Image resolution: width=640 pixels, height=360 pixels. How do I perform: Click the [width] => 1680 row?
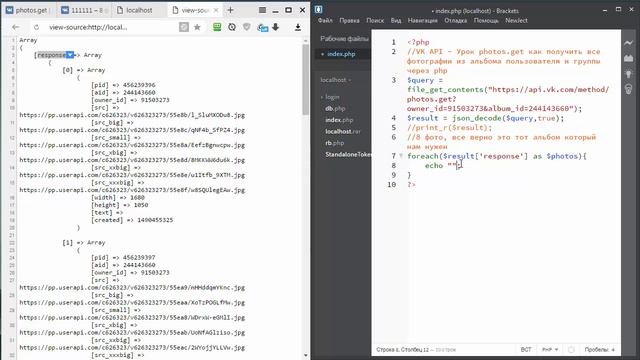[x=118, y=197]
